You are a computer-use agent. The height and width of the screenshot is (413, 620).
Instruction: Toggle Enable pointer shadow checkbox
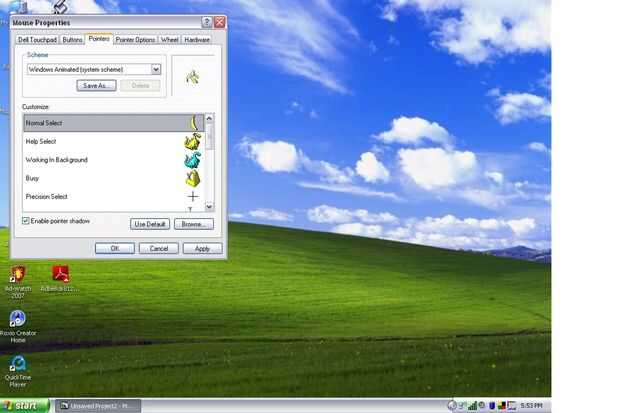click(x=26, y=221)
